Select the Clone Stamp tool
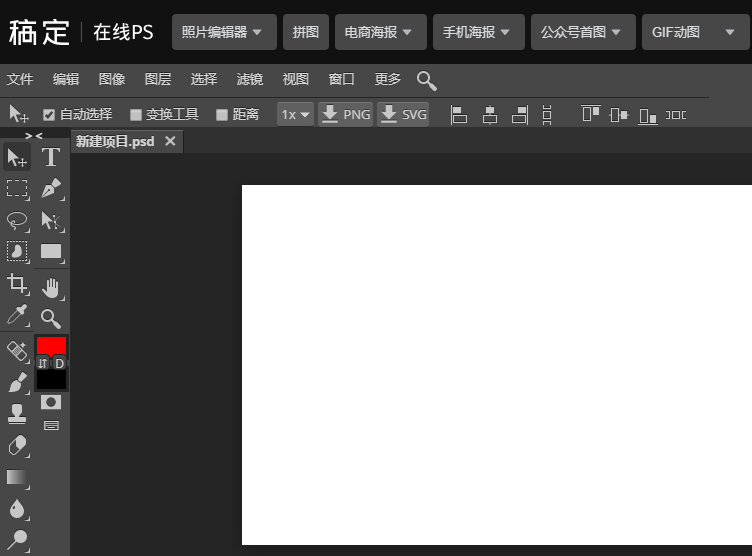The height and width of the screenshot is (556, 752). pyautogui.click(x=17, y=414)
